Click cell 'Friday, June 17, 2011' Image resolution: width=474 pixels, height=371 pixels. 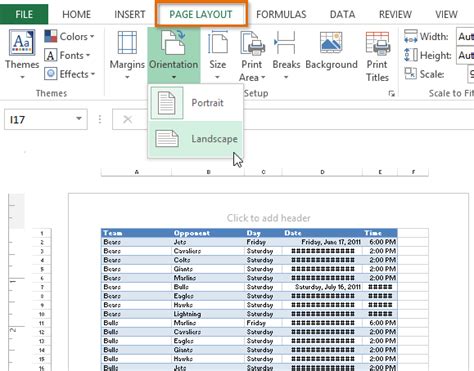tap(322, 242)
